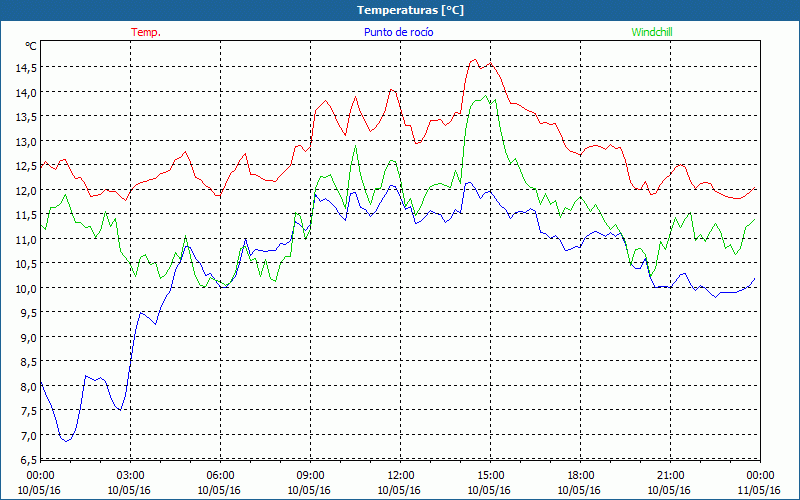Click the 13,5 y-axis value

tap(27, 117)
